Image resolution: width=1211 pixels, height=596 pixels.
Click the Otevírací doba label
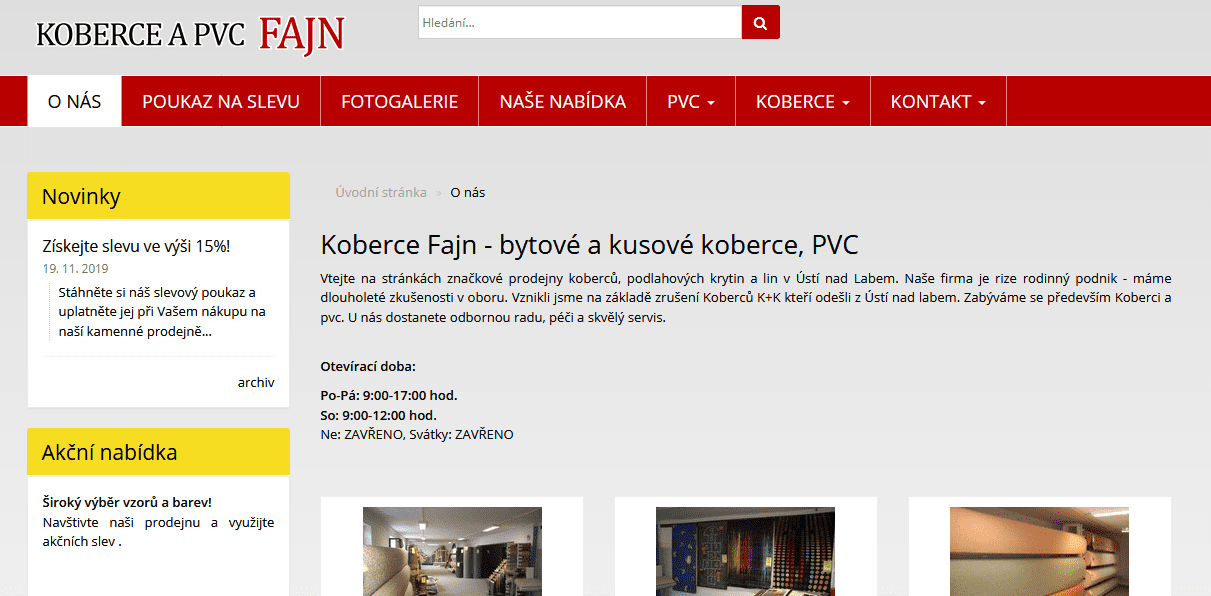point(368,366)
